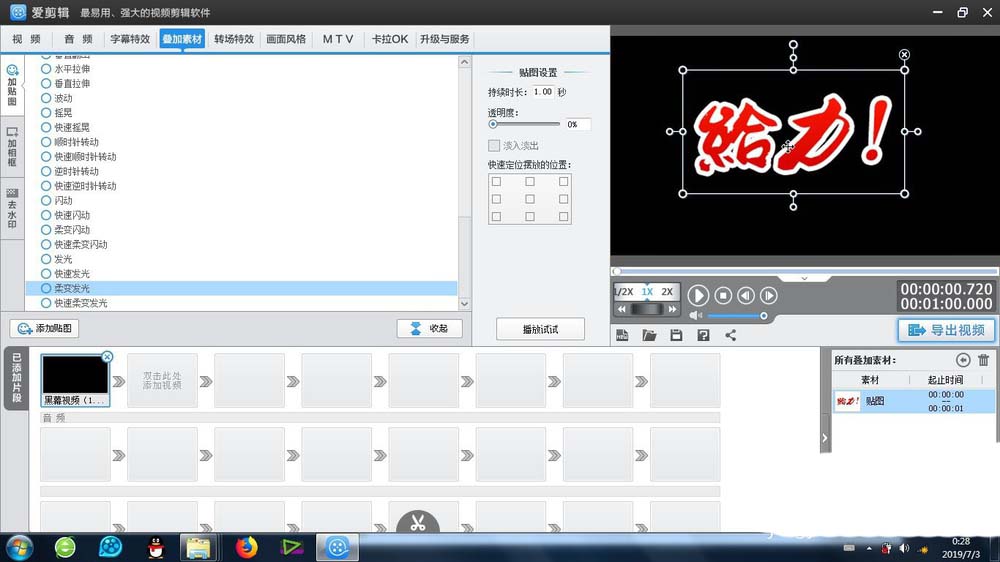Remove the sticker with X handle in preview

[904, 55]
